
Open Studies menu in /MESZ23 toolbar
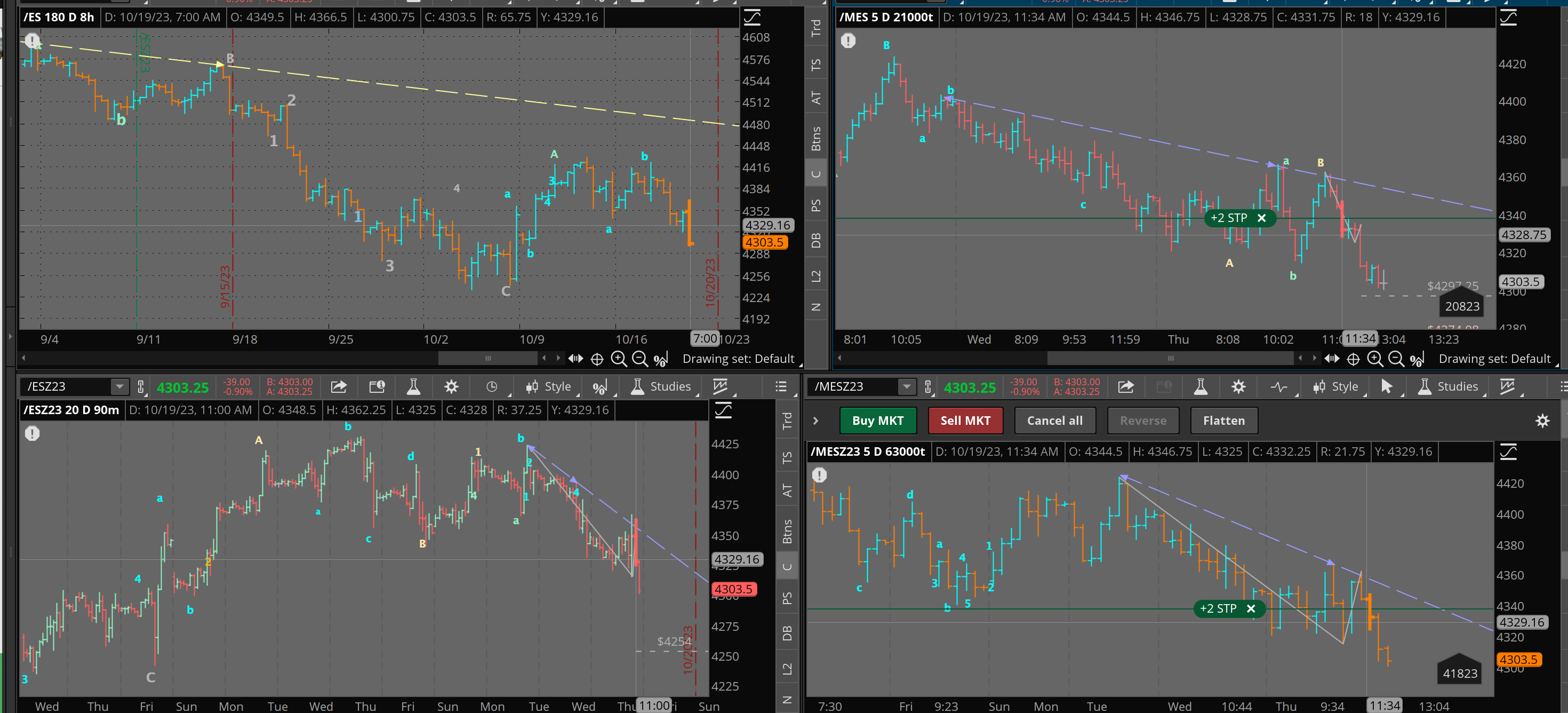point(1448,386)
